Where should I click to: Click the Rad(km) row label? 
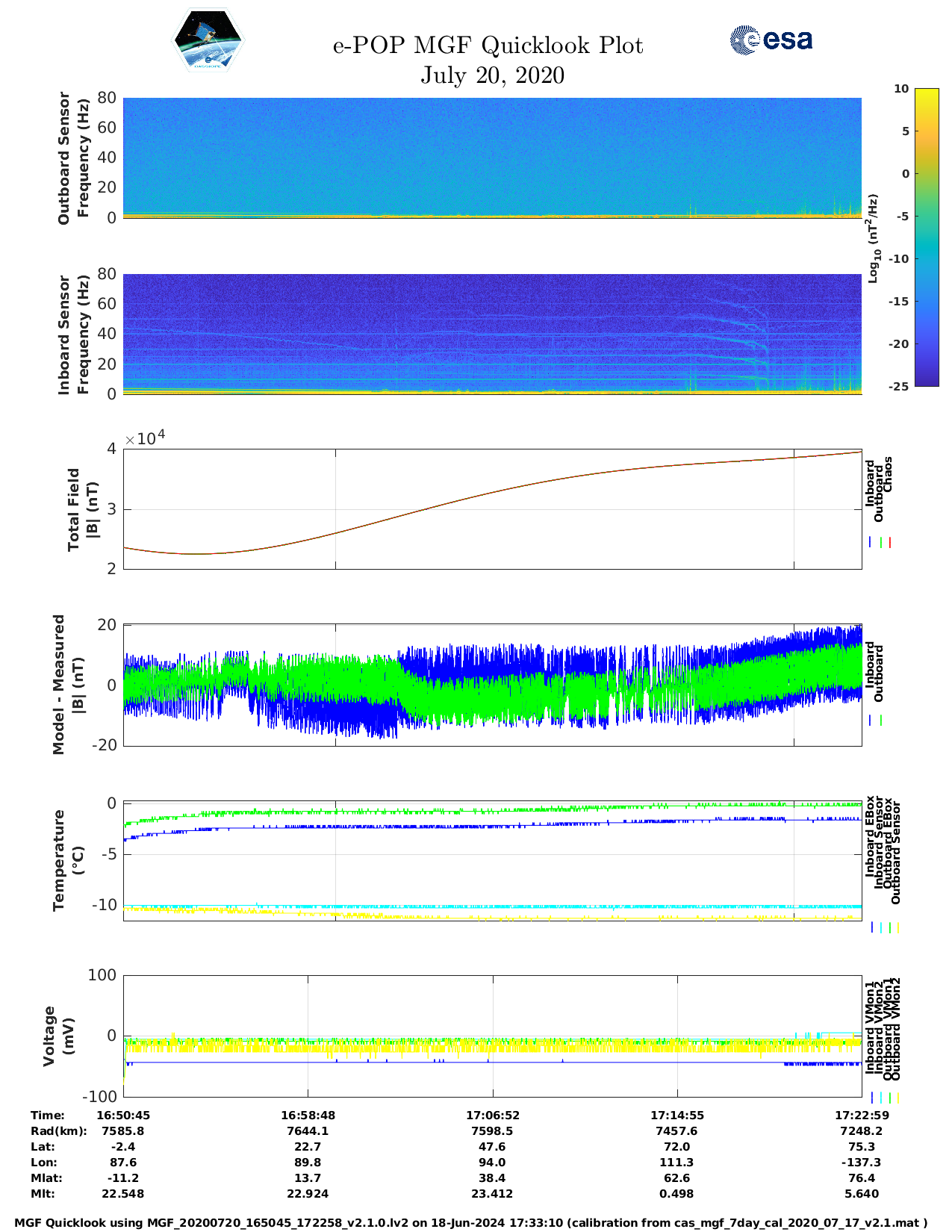(x=58, y=1130)
